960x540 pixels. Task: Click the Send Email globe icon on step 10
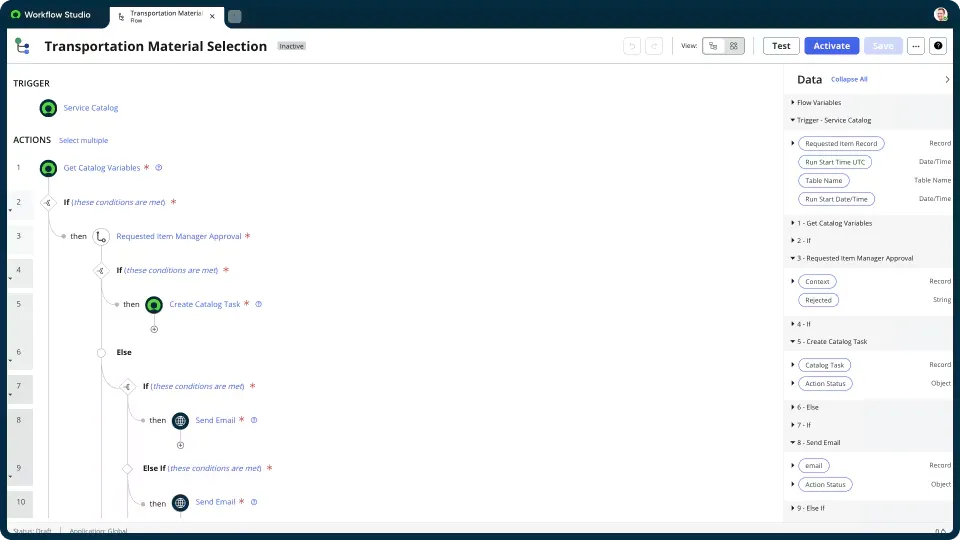coord(180,503)
